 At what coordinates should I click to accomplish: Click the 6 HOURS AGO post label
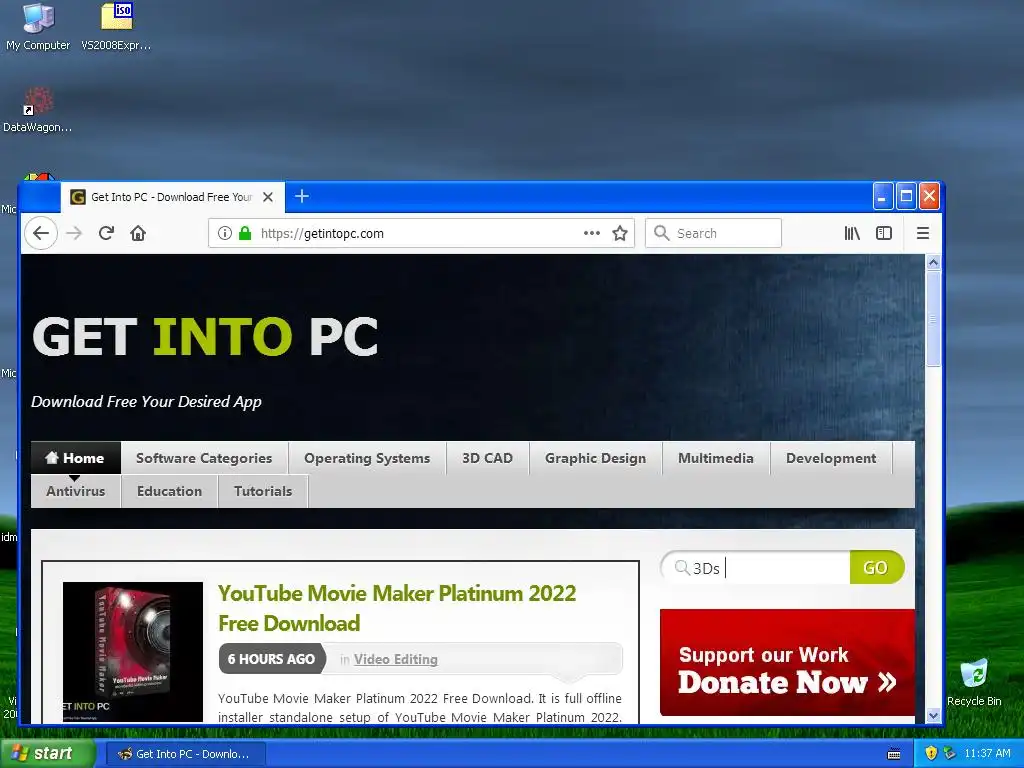coord(272,659)
